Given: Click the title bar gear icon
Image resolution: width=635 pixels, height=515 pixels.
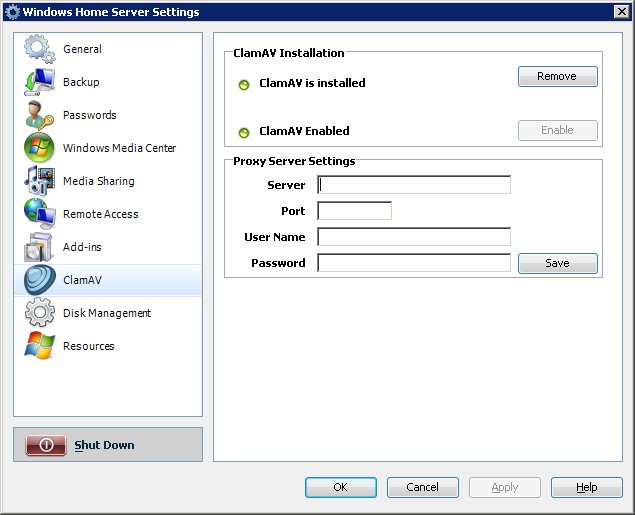Looking at the screenshot, I should pos(12,12).
